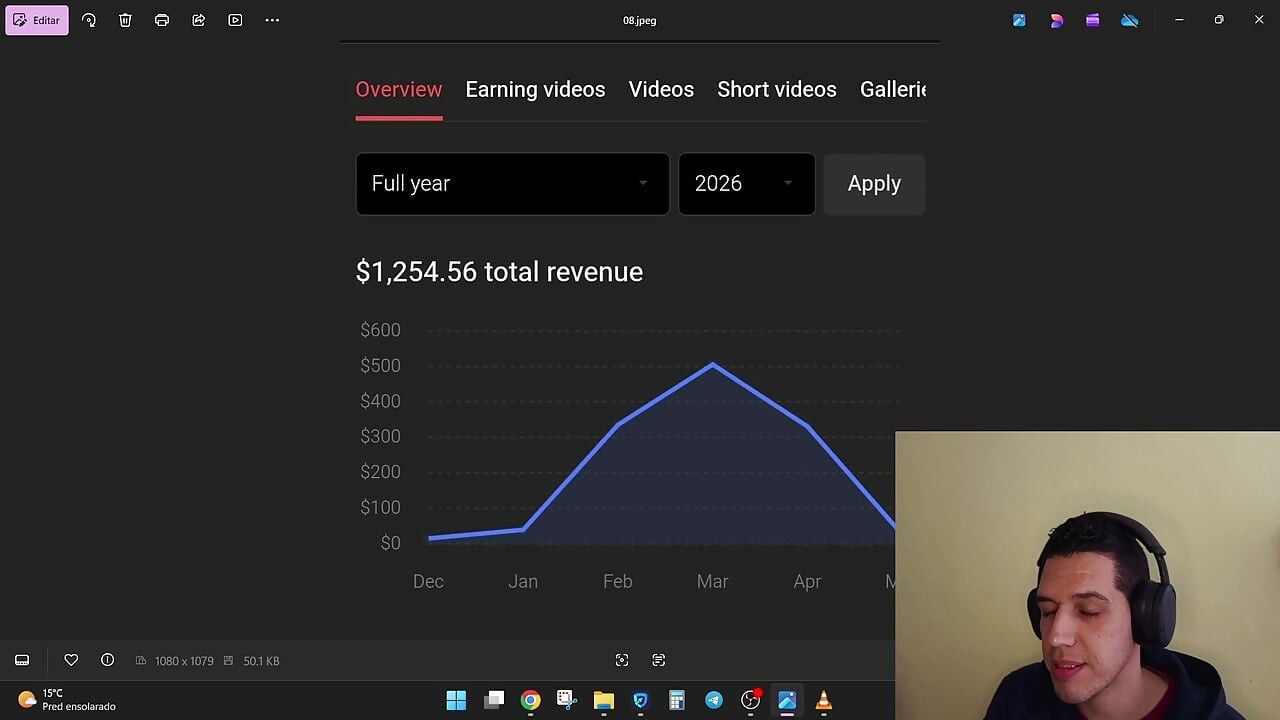
Task: Click the Jan month label
Action: click(523, 581)
